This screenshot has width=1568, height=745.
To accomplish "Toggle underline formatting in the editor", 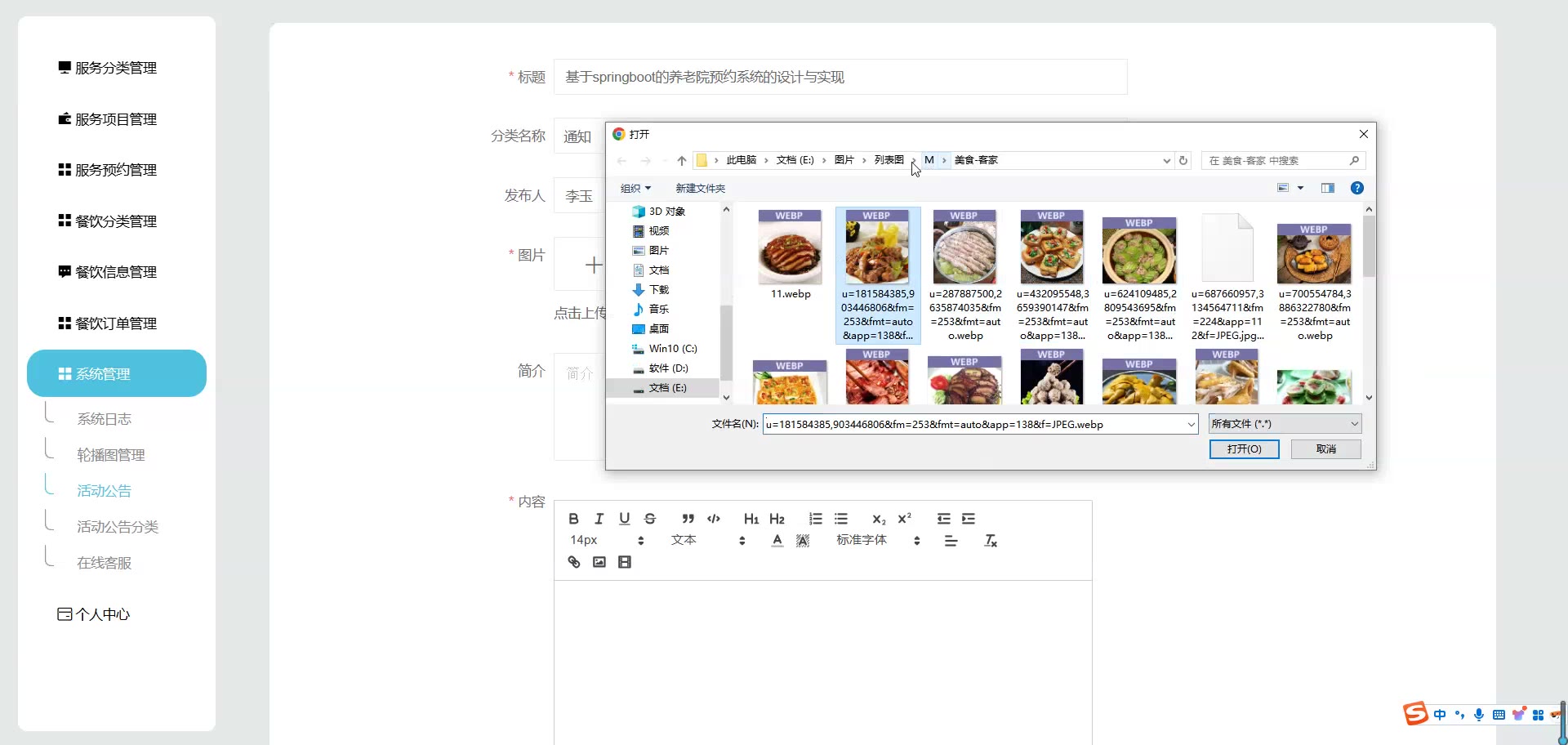I will [625, 519].
